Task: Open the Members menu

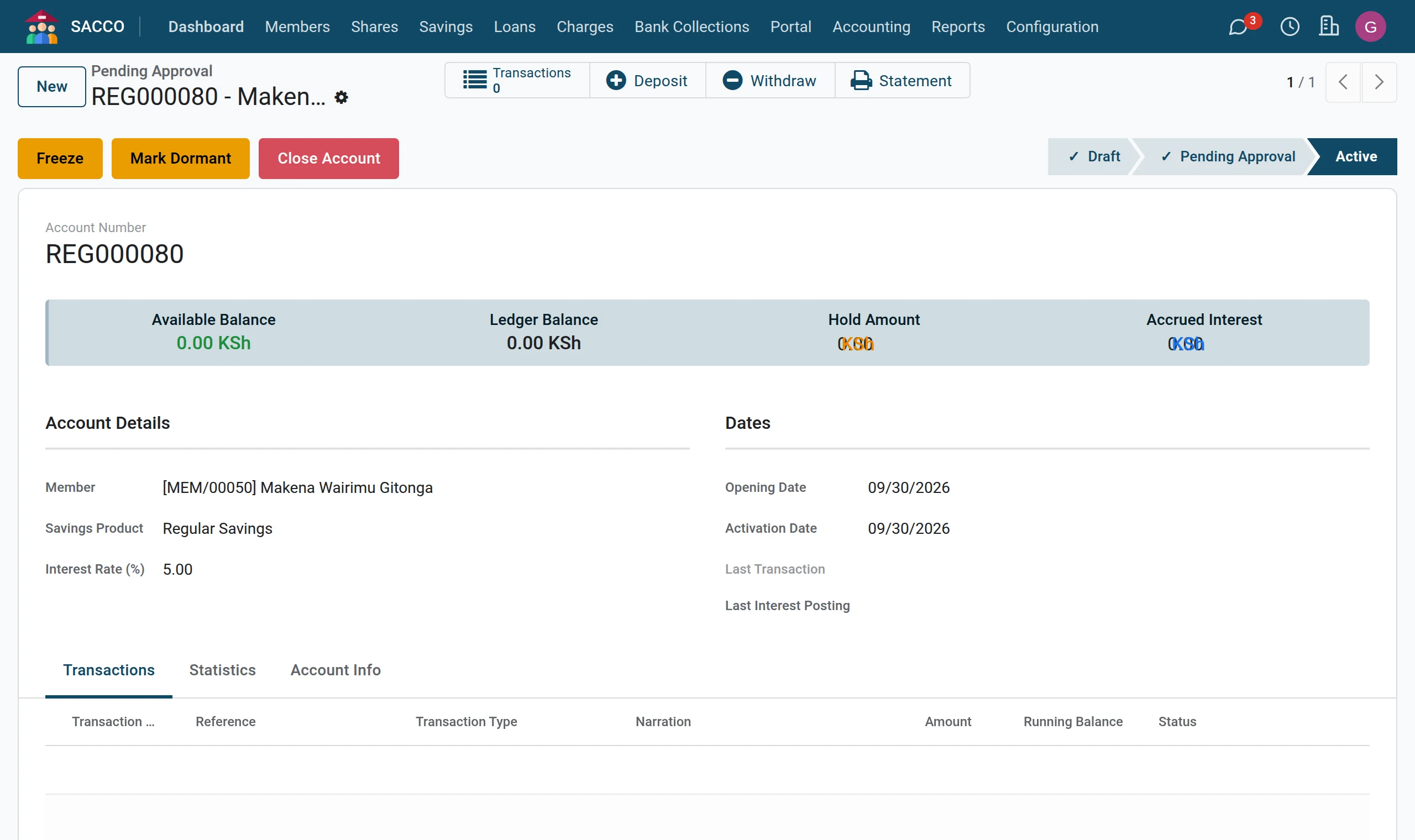Action: (x=297, y=27)
